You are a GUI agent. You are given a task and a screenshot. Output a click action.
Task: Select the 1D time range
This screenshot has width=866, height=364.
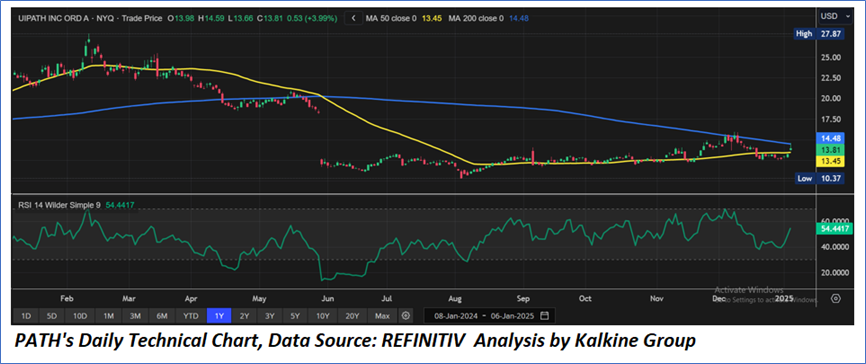(x=26, y=316)
